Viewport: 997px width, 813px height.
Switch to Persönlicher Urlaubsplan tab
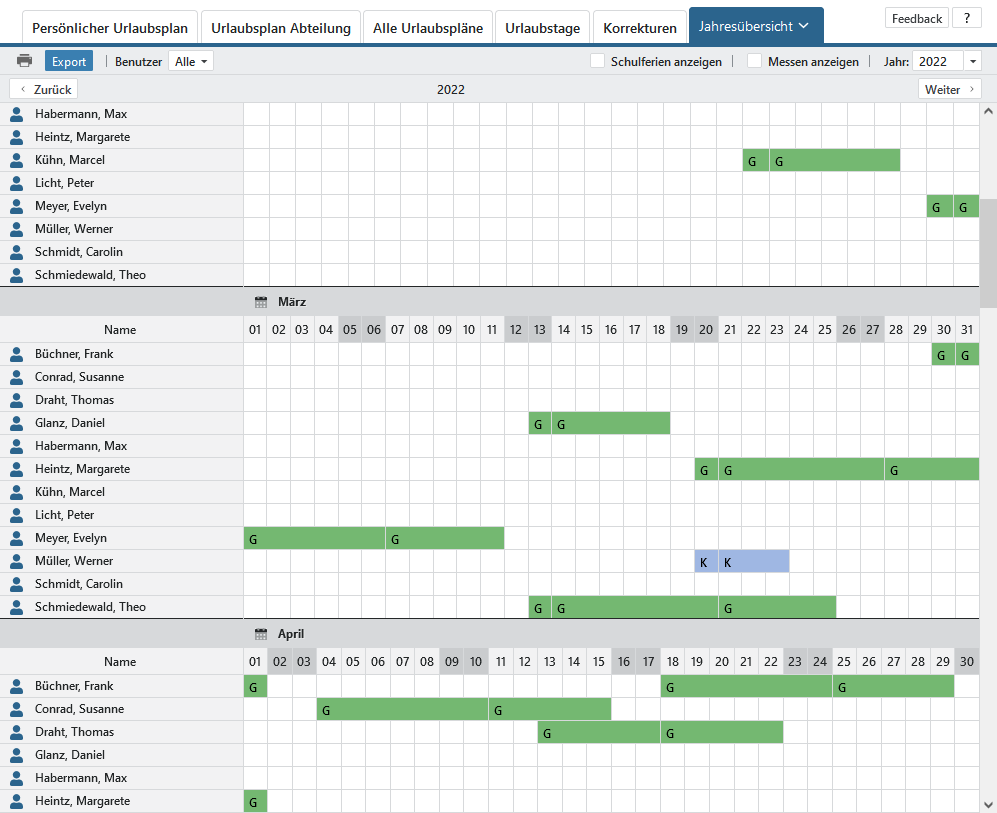point(110,28)
